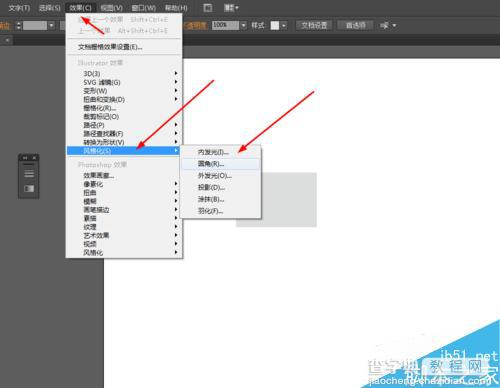The image size is (500, 388).
Task: Collapse the small floating panel
Action: click(25, 158)
